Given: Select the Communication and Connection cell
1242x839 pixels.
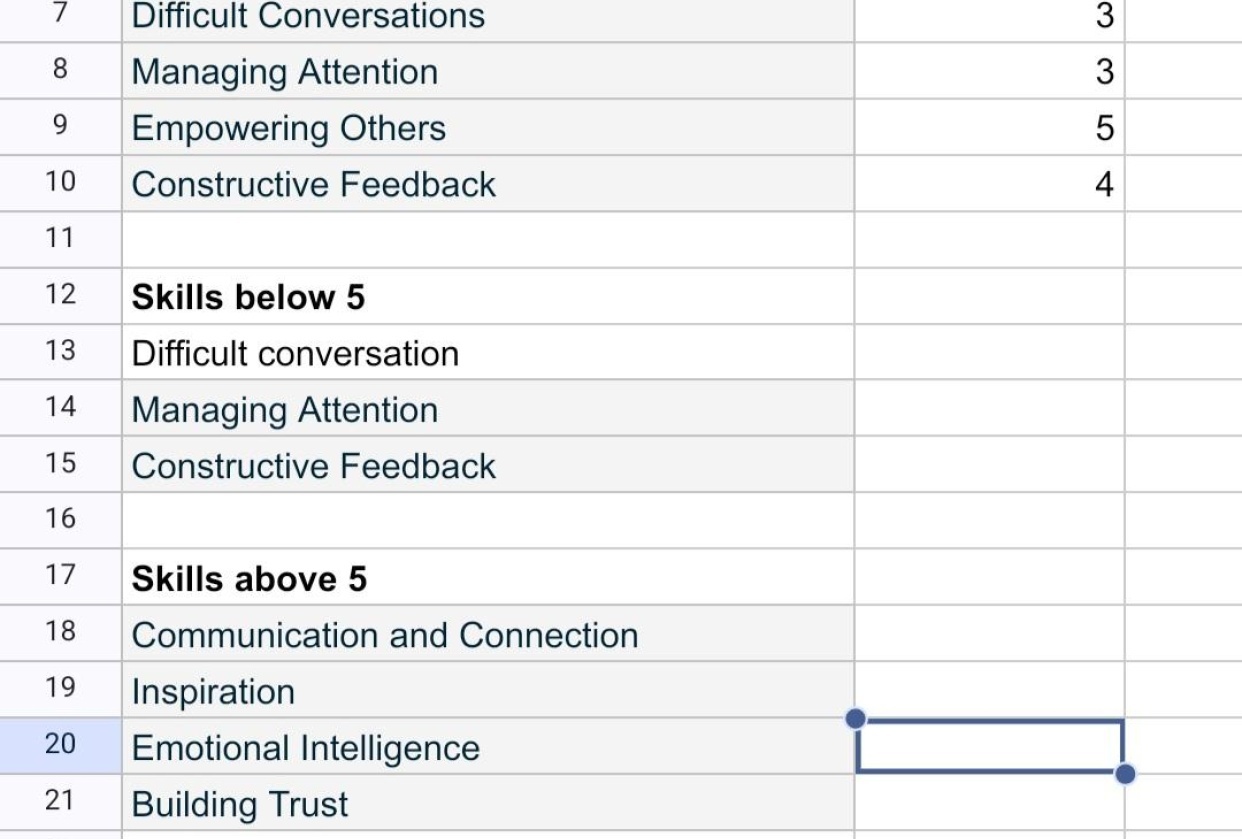Looking at the screenshot, I should point(488,633).
